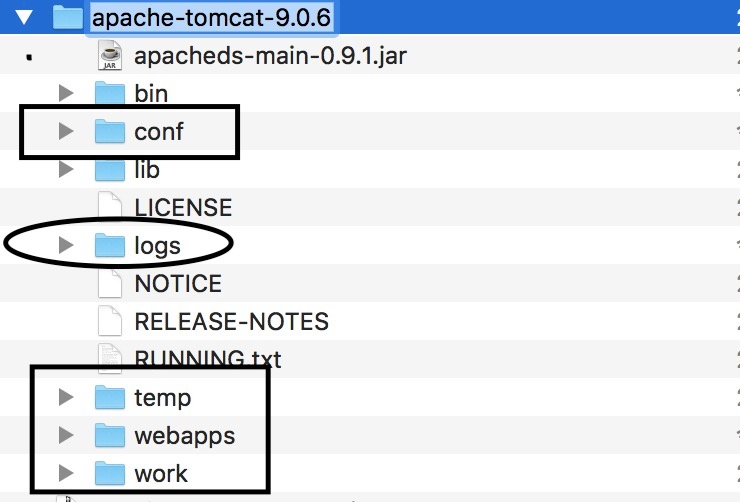Expand the work folder disclosure triangle
740x502 pixels.
pyautogui.click(x=66, y=473)
